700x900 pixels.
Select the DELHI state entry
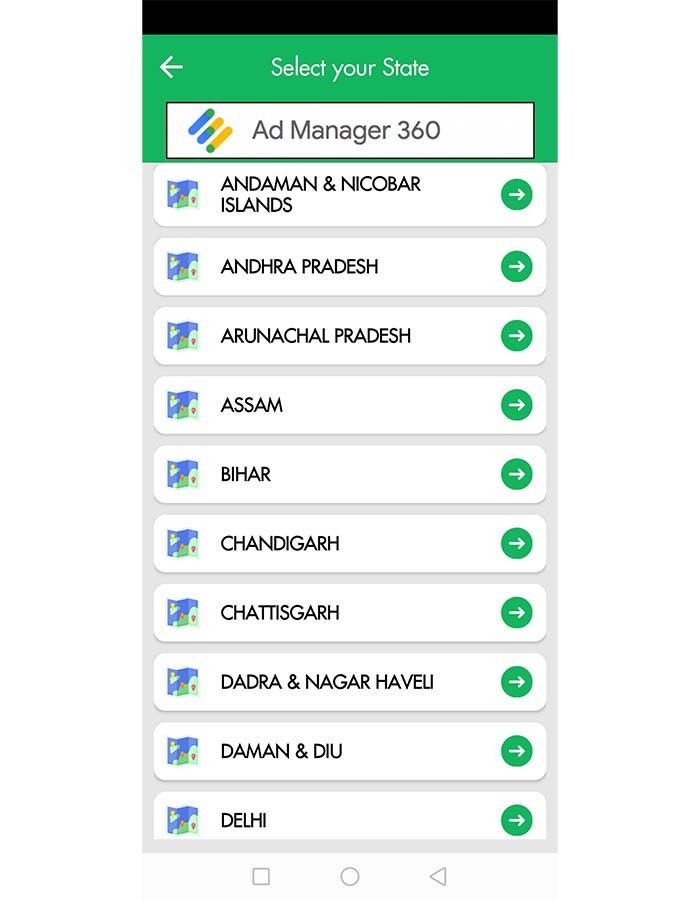tap(350, 816)
